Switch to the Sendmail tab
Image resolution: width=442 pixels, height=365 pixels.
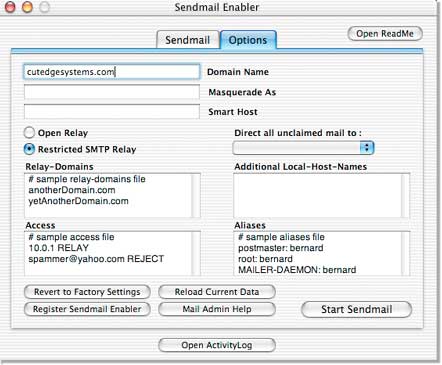pos(188,40)
